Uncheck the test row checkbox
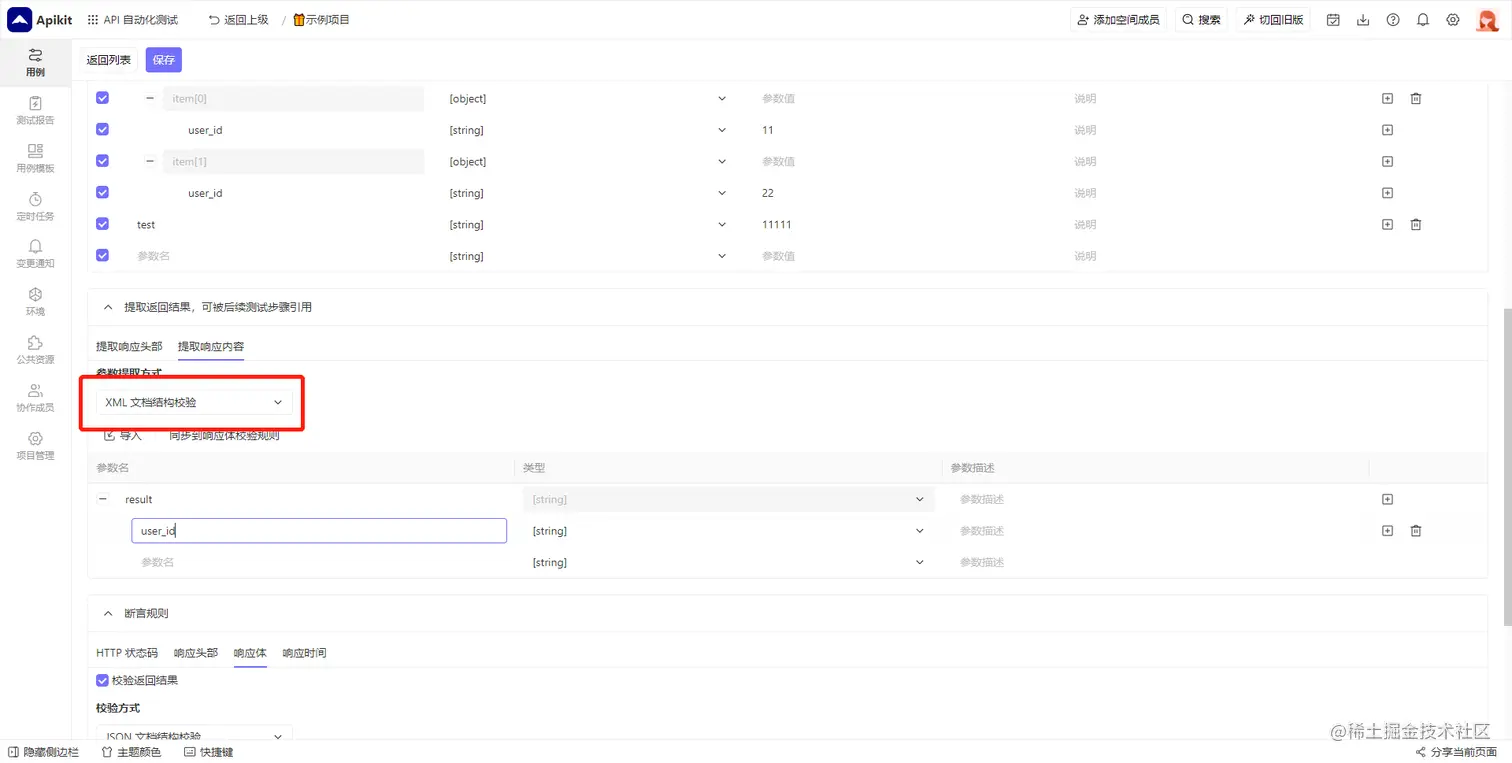The image size is (1512, 763). click(102, 224)
